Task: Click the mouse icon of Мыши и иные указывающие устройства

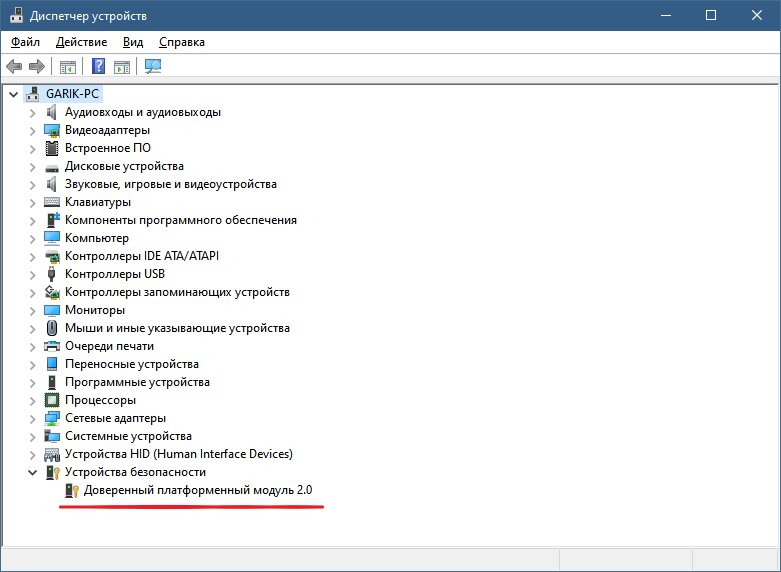Action: coord(52,328)
